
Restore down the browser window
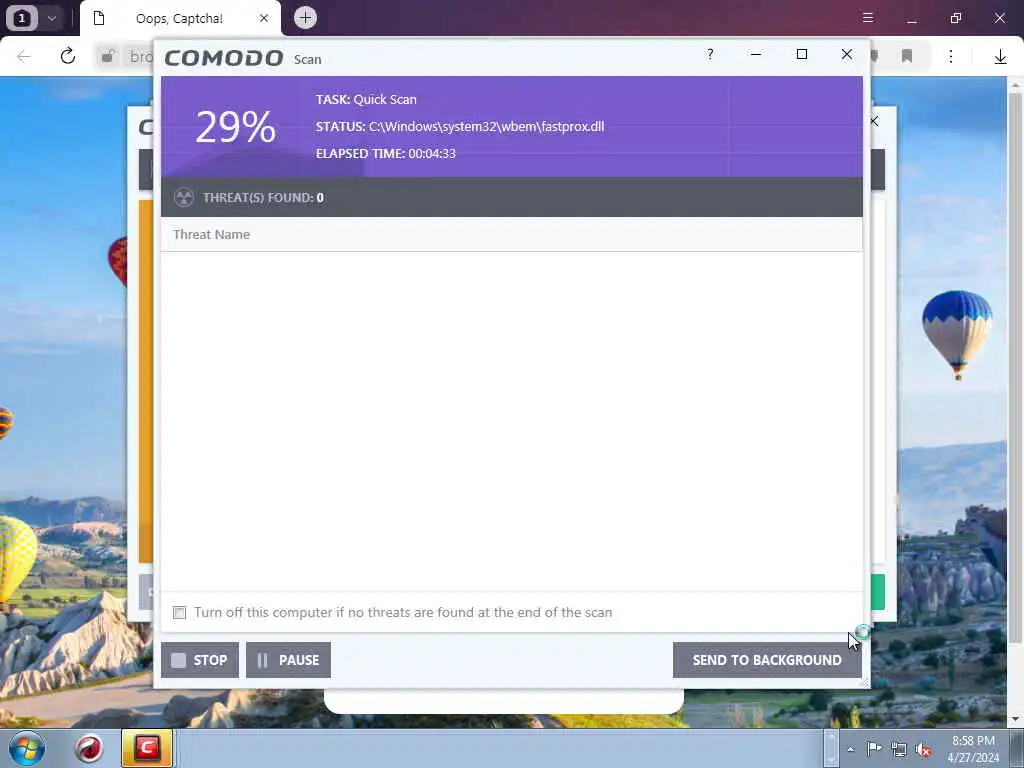[956, 18]
